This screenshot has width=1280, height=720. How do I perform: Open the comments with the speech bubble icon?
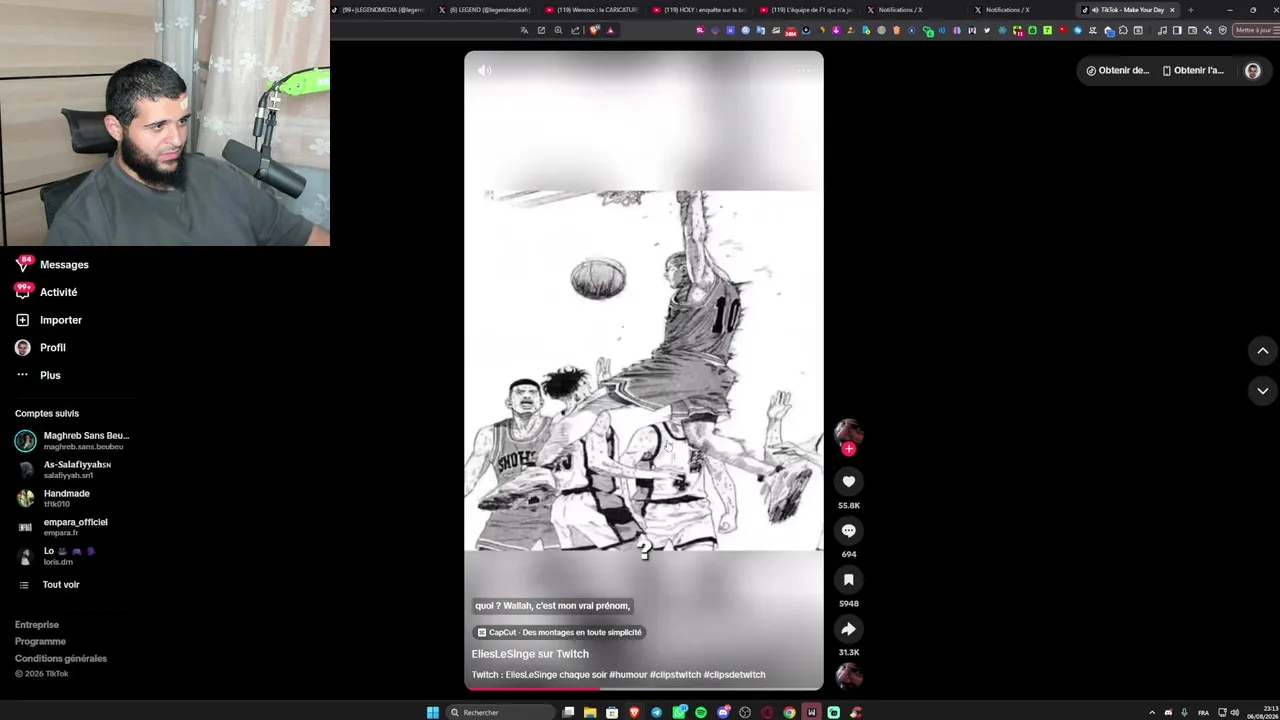pyautogui.click(x=848, y=531)
